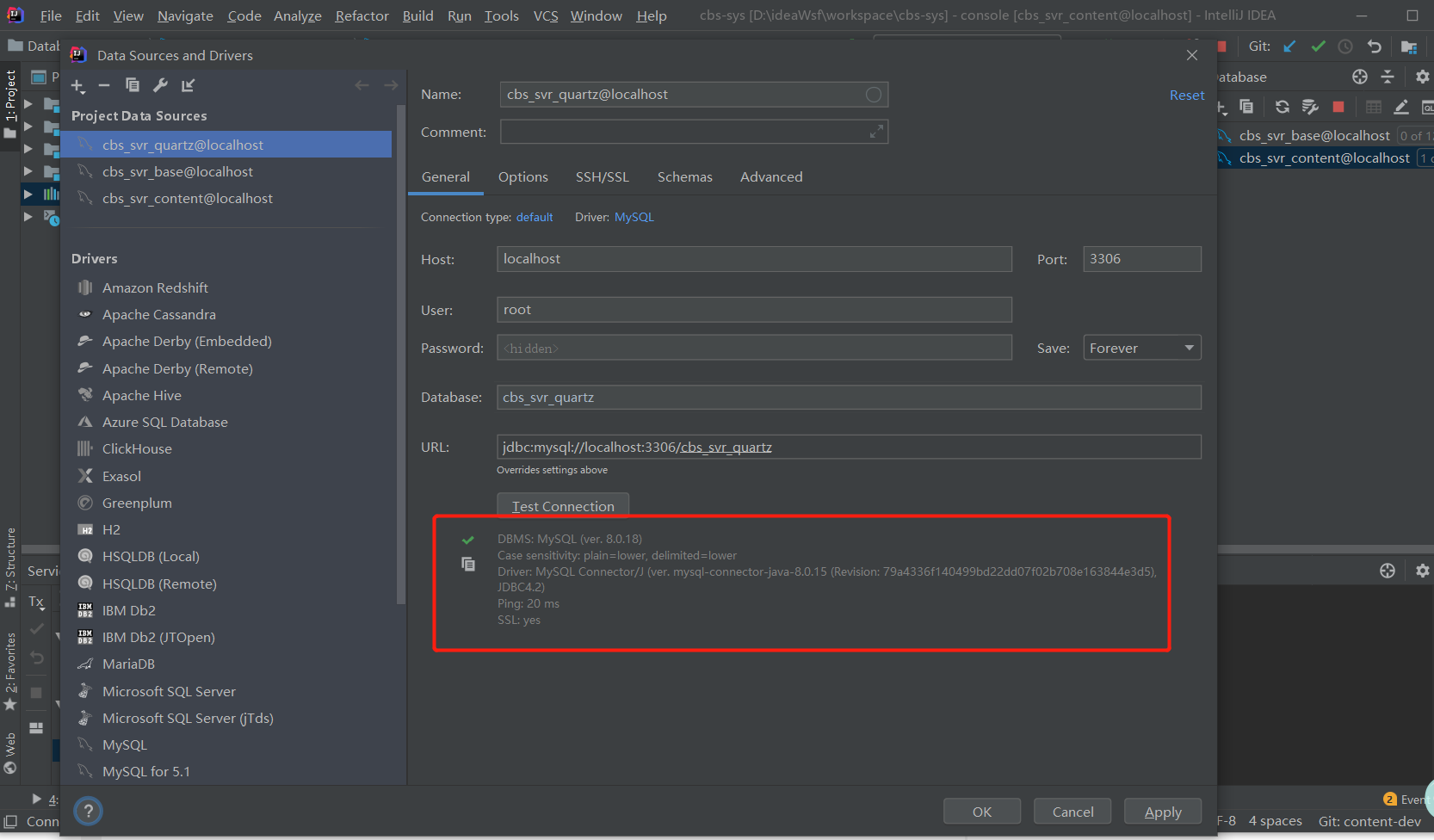Click the data sources list scrollbar
Screen dimensions: 1434x840
pos(399,353)
